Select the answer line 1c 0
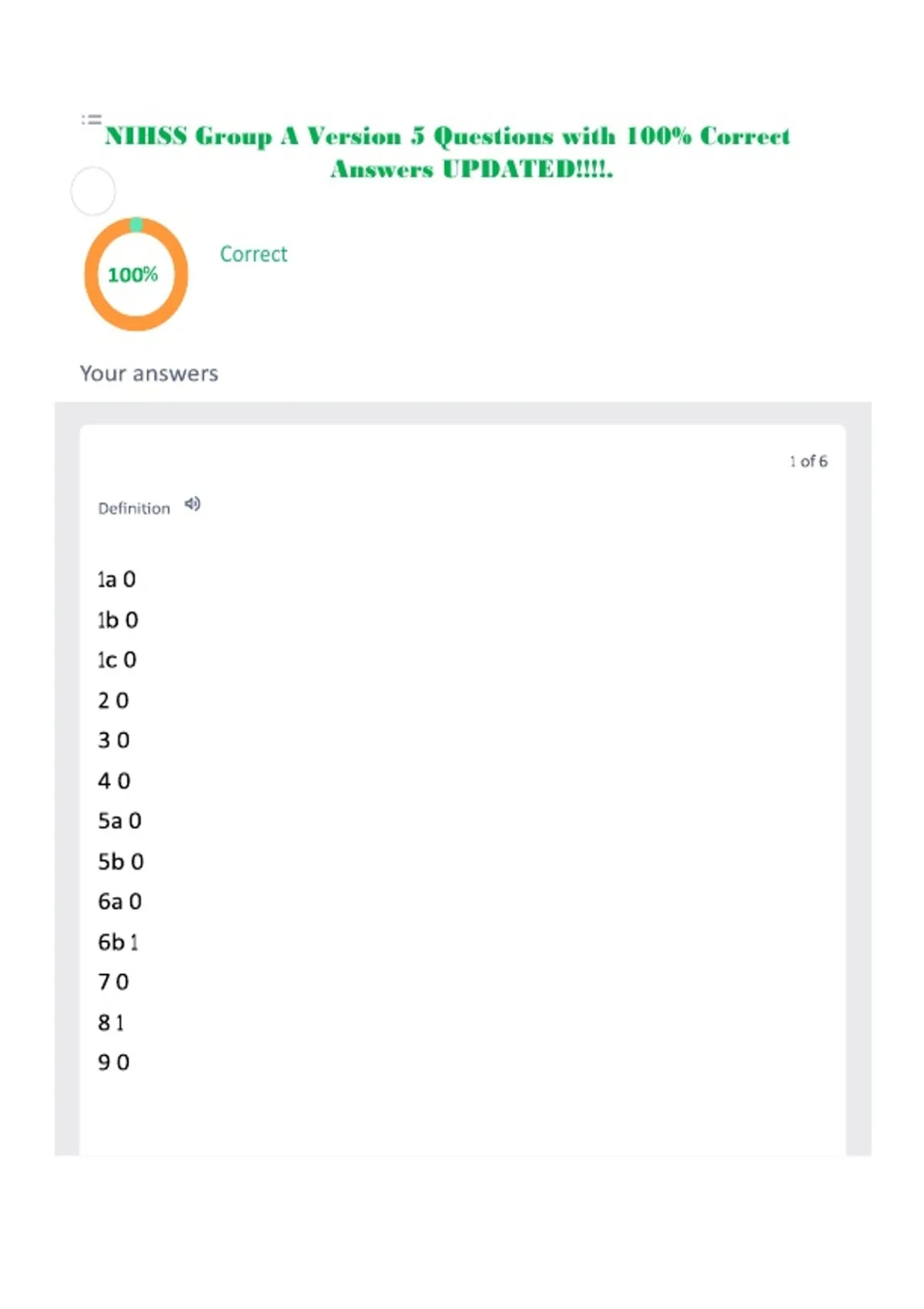This screenshot has height=1309, width=924. (x=117, y=660)
